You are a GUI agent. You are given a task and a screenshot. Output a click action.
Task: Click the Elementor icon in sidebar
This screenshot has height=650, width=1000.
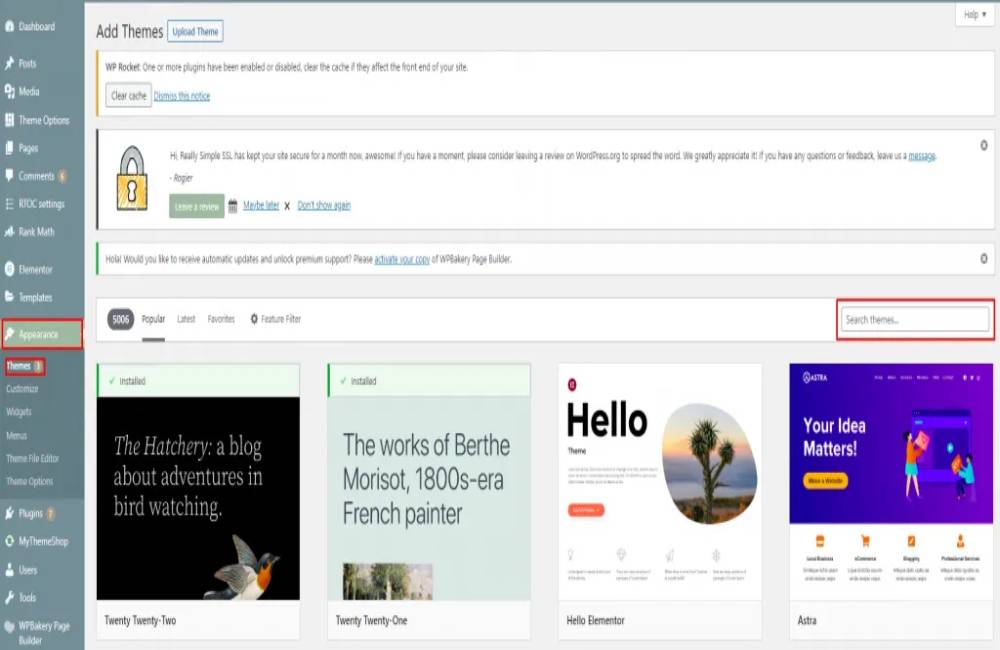[9, 269]
